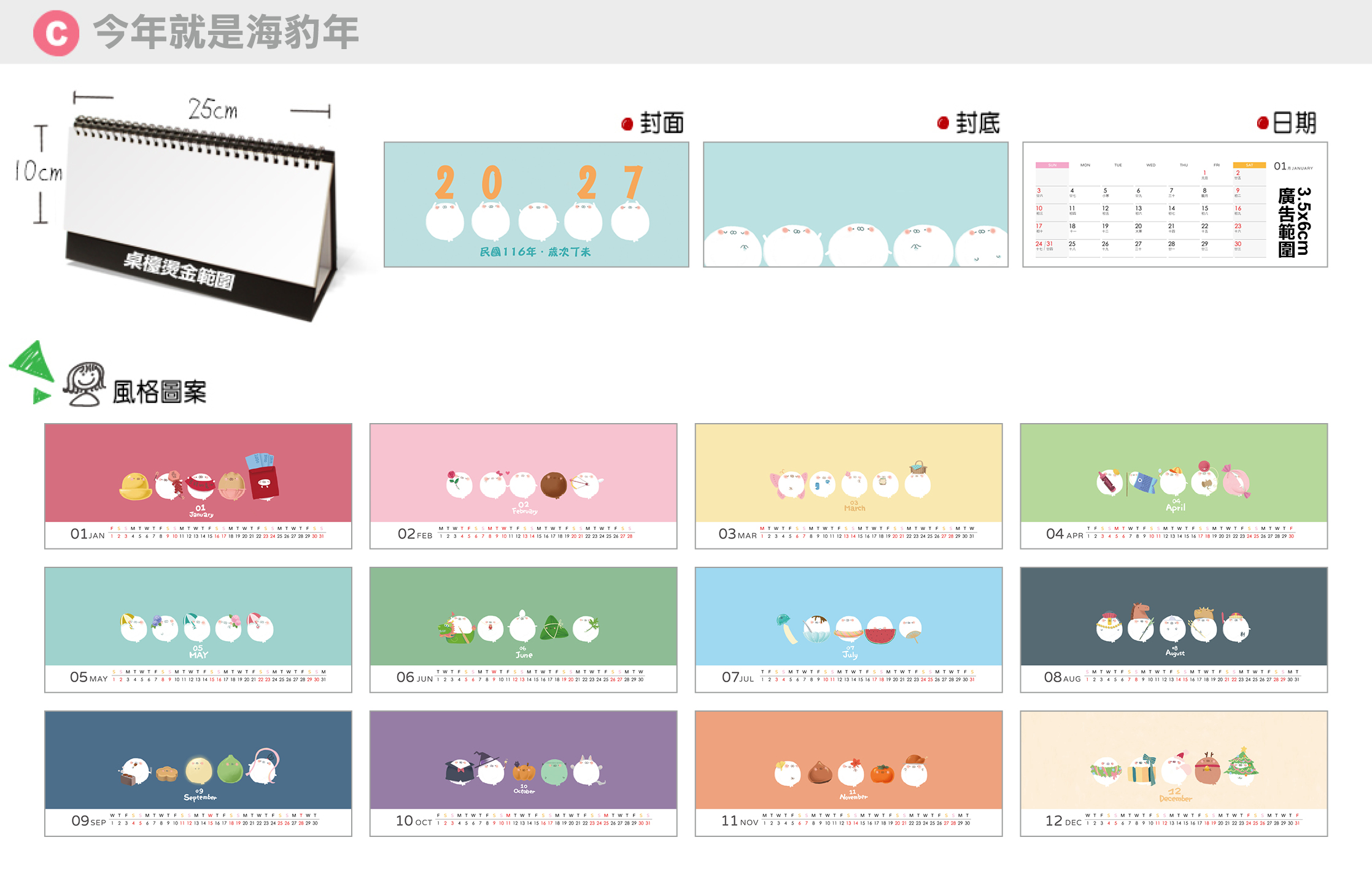
Task: Select the 12 DEC Christmas page
Action: (x=1174, y=773)
